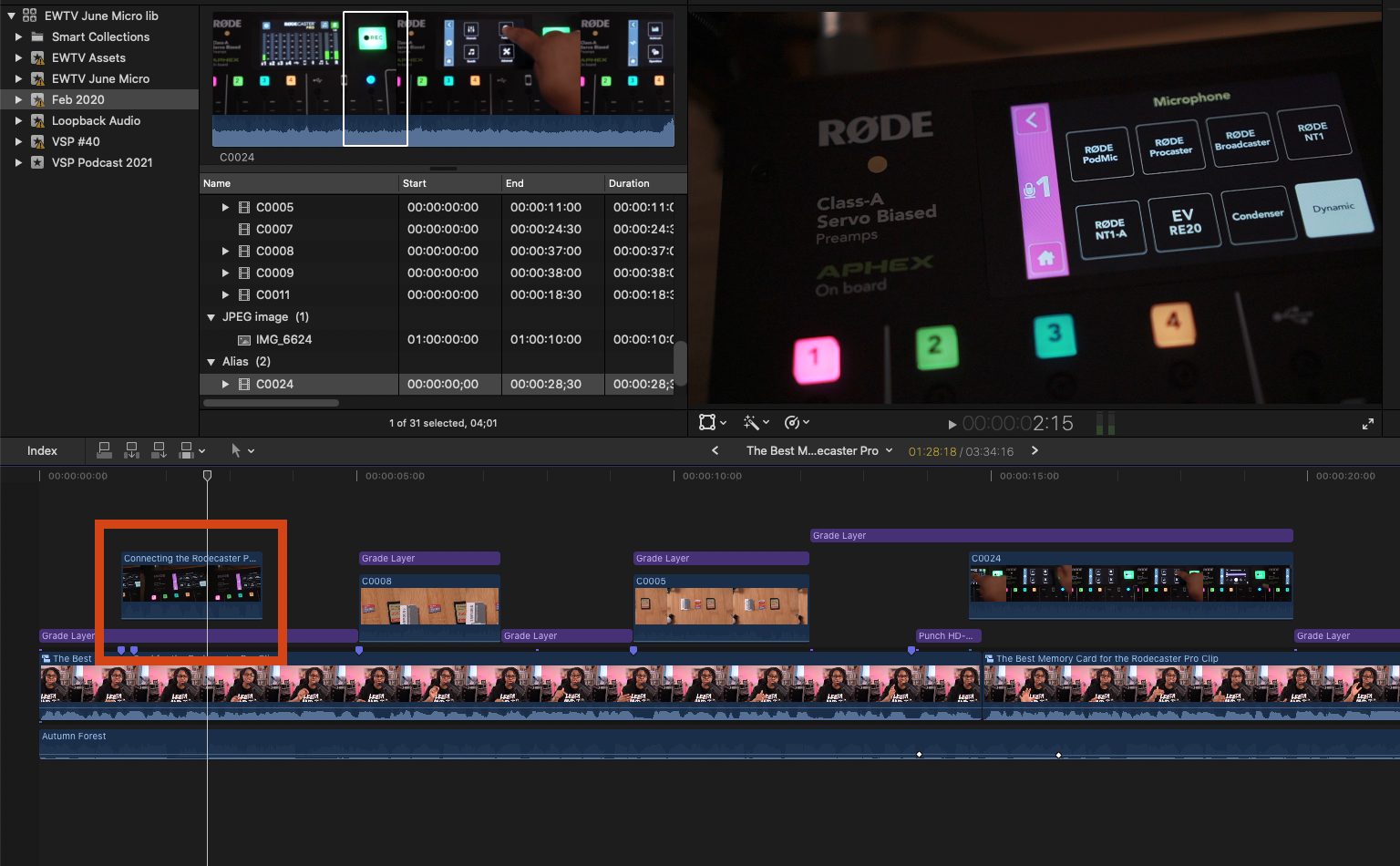This screenshot has height=866, width=1400.
Task: Click the film icon beside C0009
Action: tap(244, 273)
